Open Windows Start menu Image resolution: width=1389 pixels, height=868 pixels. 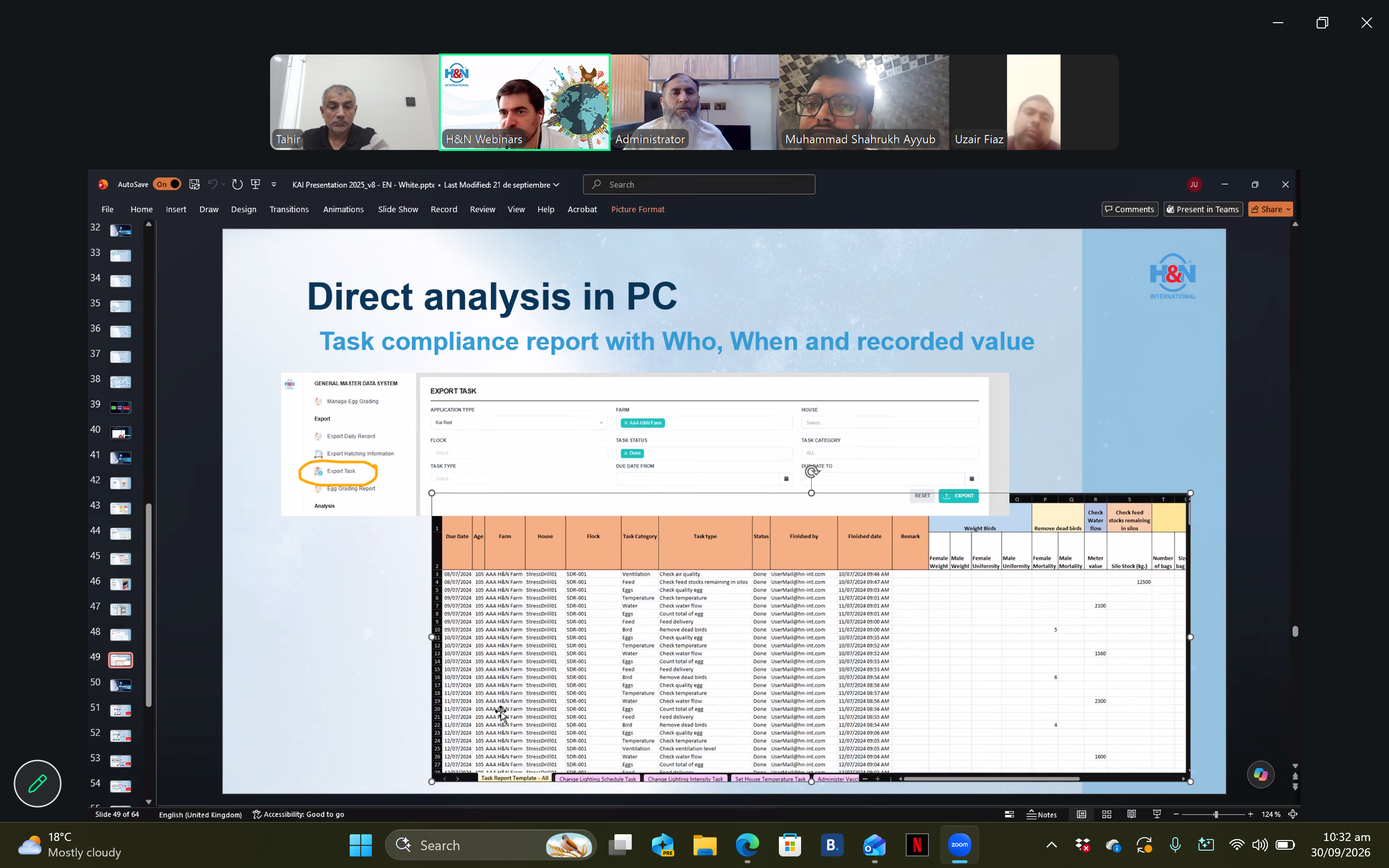[x=360, y=845]
